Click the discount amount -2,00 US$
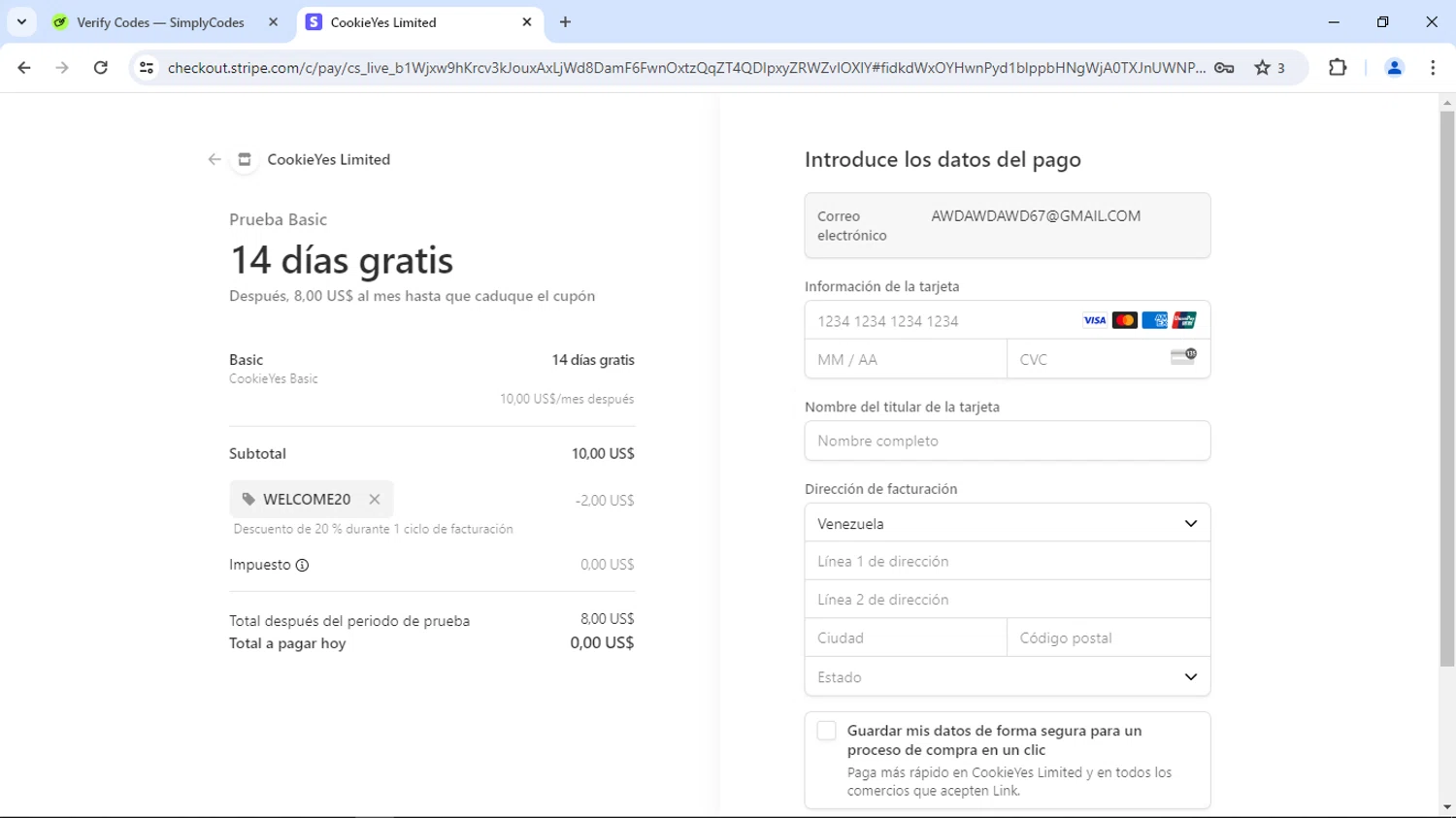Screen dimensions: 1456x818 605,501
